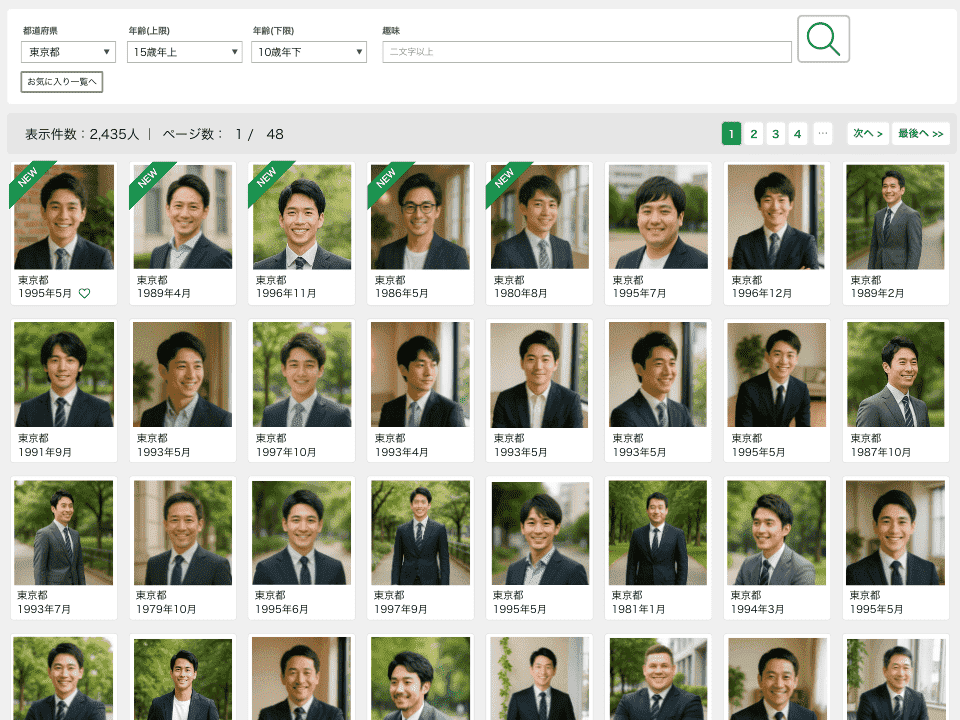Open the profile photo dated 1979年10月
The width and height of the screenshot is (960, 720).
pos(182,532)
